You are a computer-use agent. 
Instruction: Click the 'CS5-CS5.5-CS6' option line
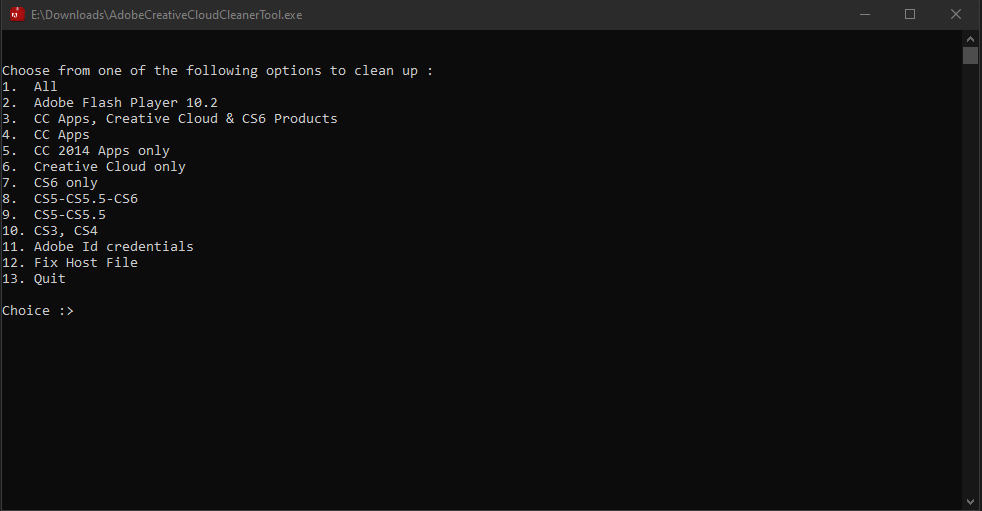[70, 199]
